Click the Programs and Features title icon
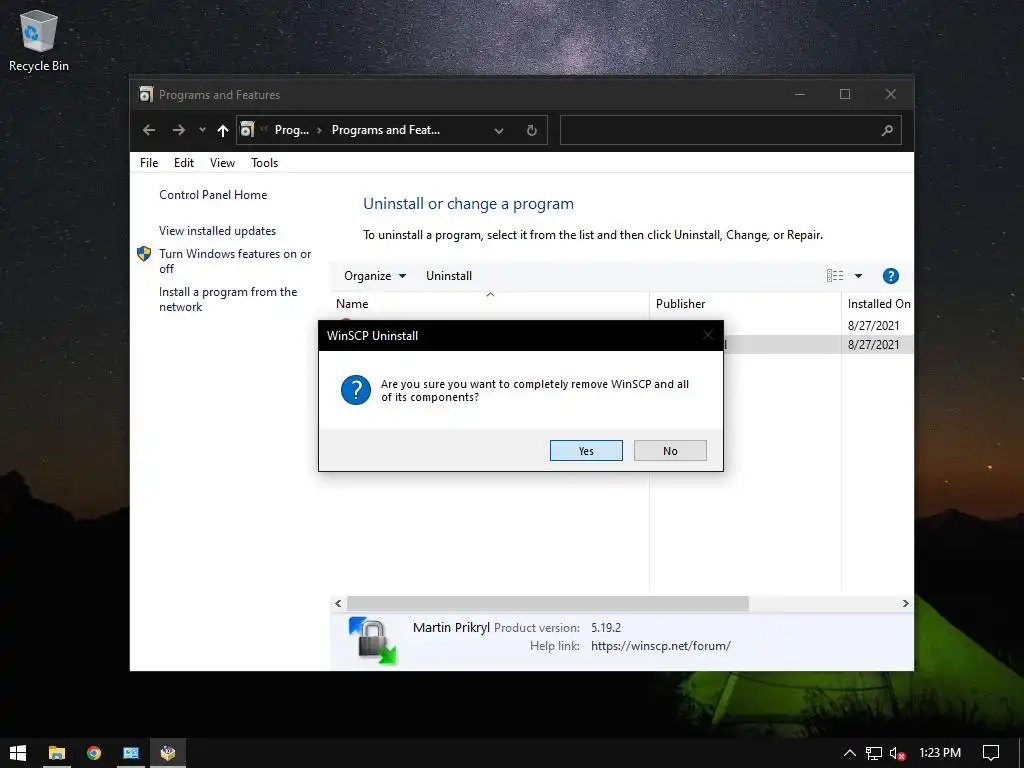 tap(146, 95)
